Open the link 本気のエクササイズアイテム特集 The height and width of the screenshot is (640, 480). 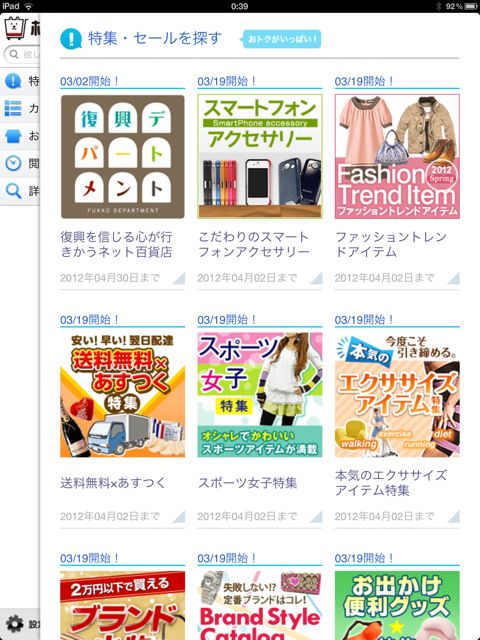(391, 482)
